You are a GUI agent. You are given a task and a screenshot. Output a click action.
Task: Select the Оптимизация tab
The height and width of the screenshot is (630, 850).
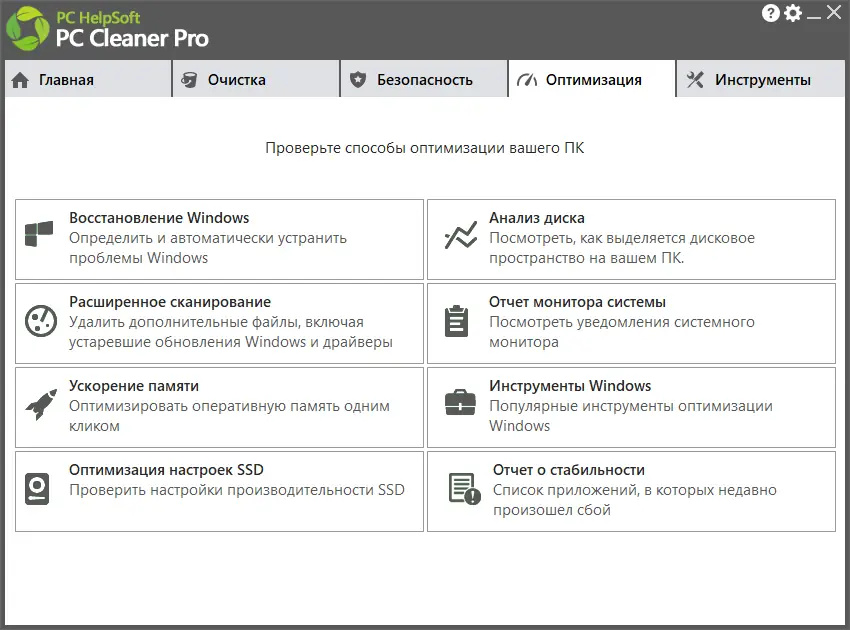(593, 80)
